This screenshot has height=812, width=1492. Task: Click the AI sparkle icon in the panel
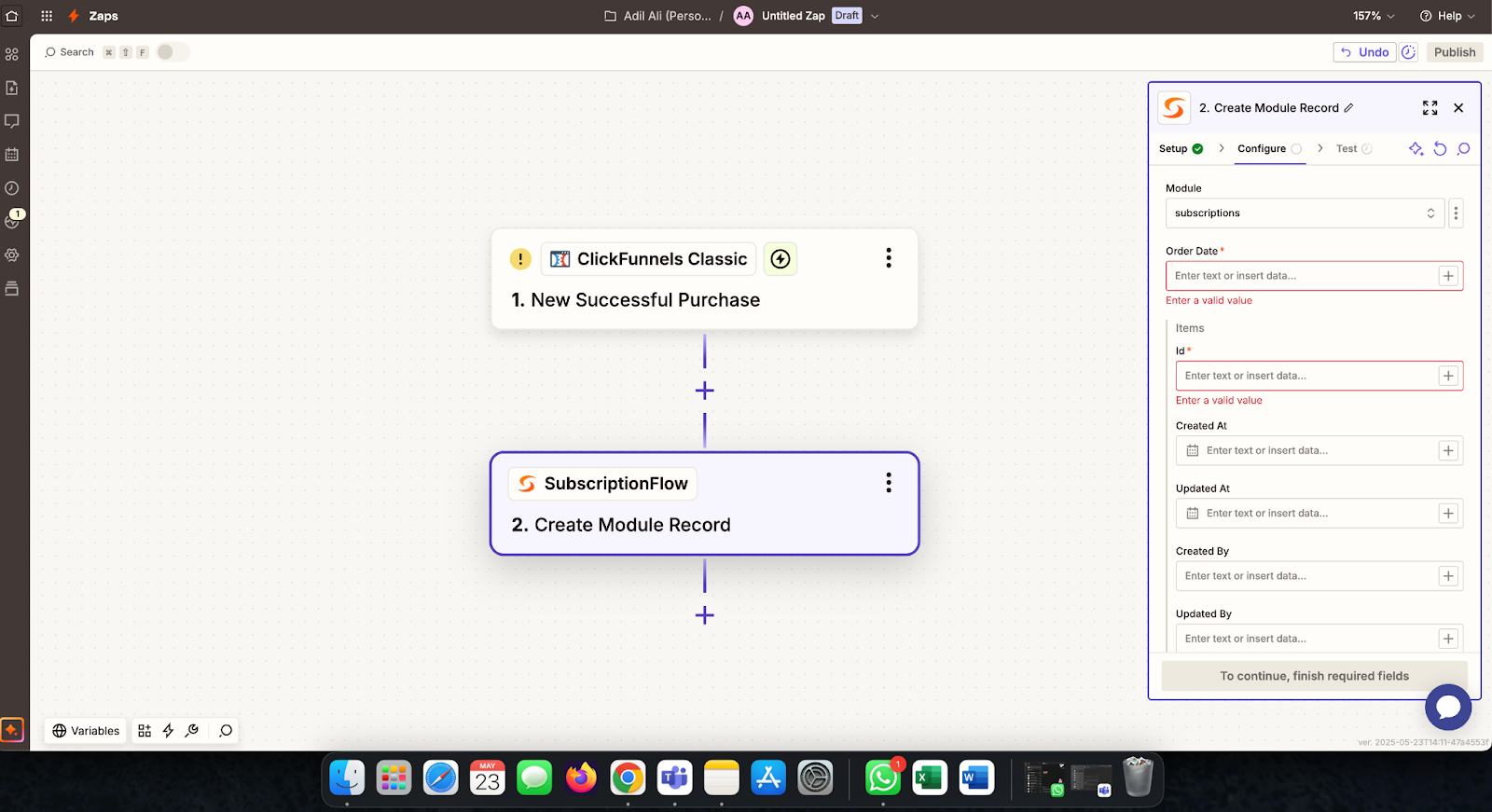click(x=1416, y=148)
